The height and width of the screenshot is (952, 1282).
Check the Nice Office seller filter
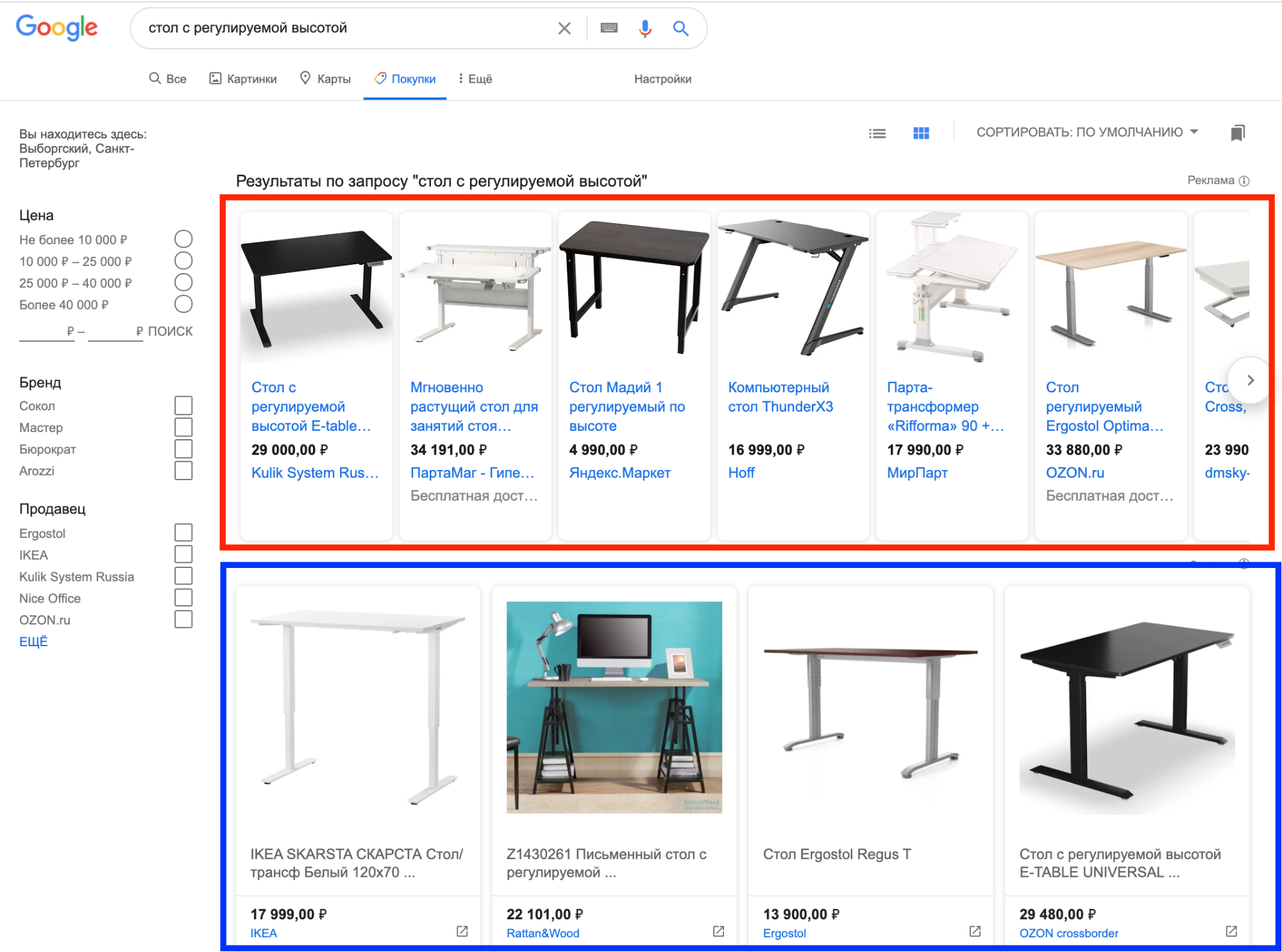tap(183, 597)
